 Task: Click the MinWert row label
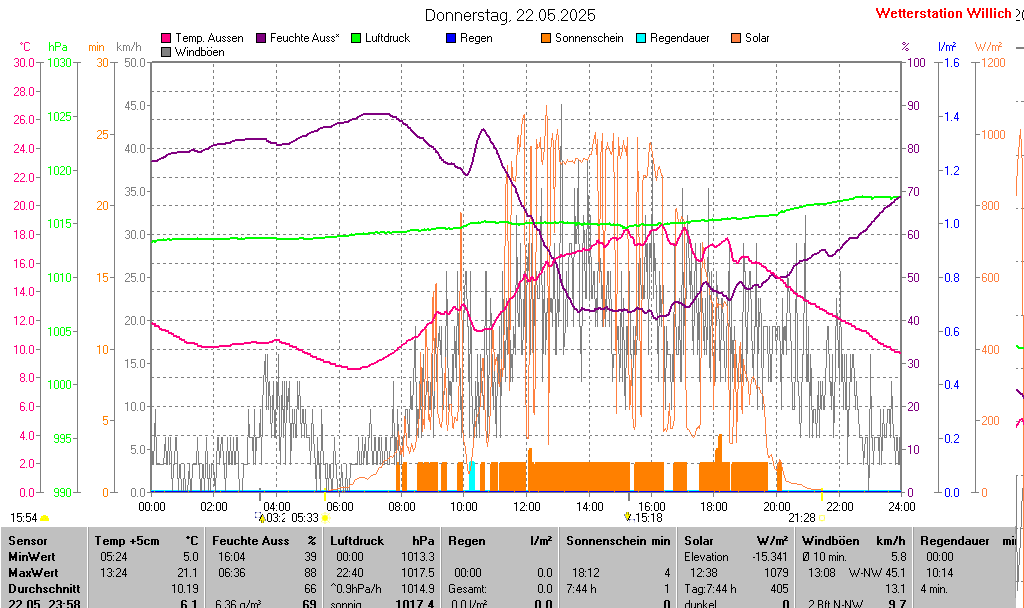click(x=32, y=557)
